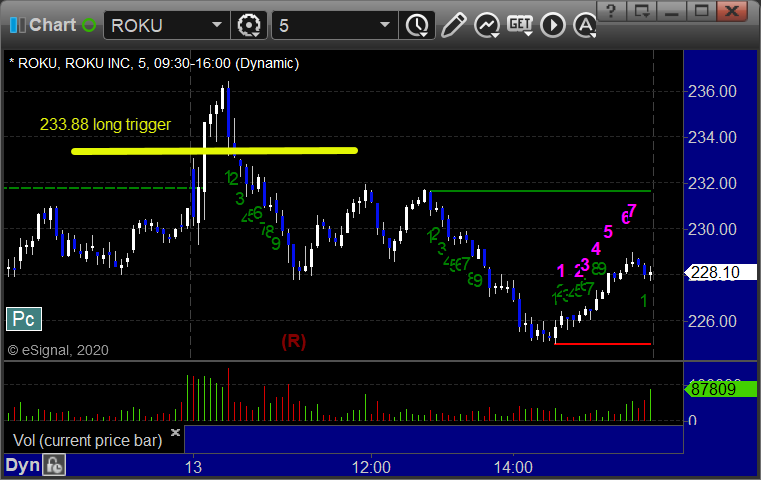
Task: Click the 13 date axis label
Action: click(x=193, y=467)
